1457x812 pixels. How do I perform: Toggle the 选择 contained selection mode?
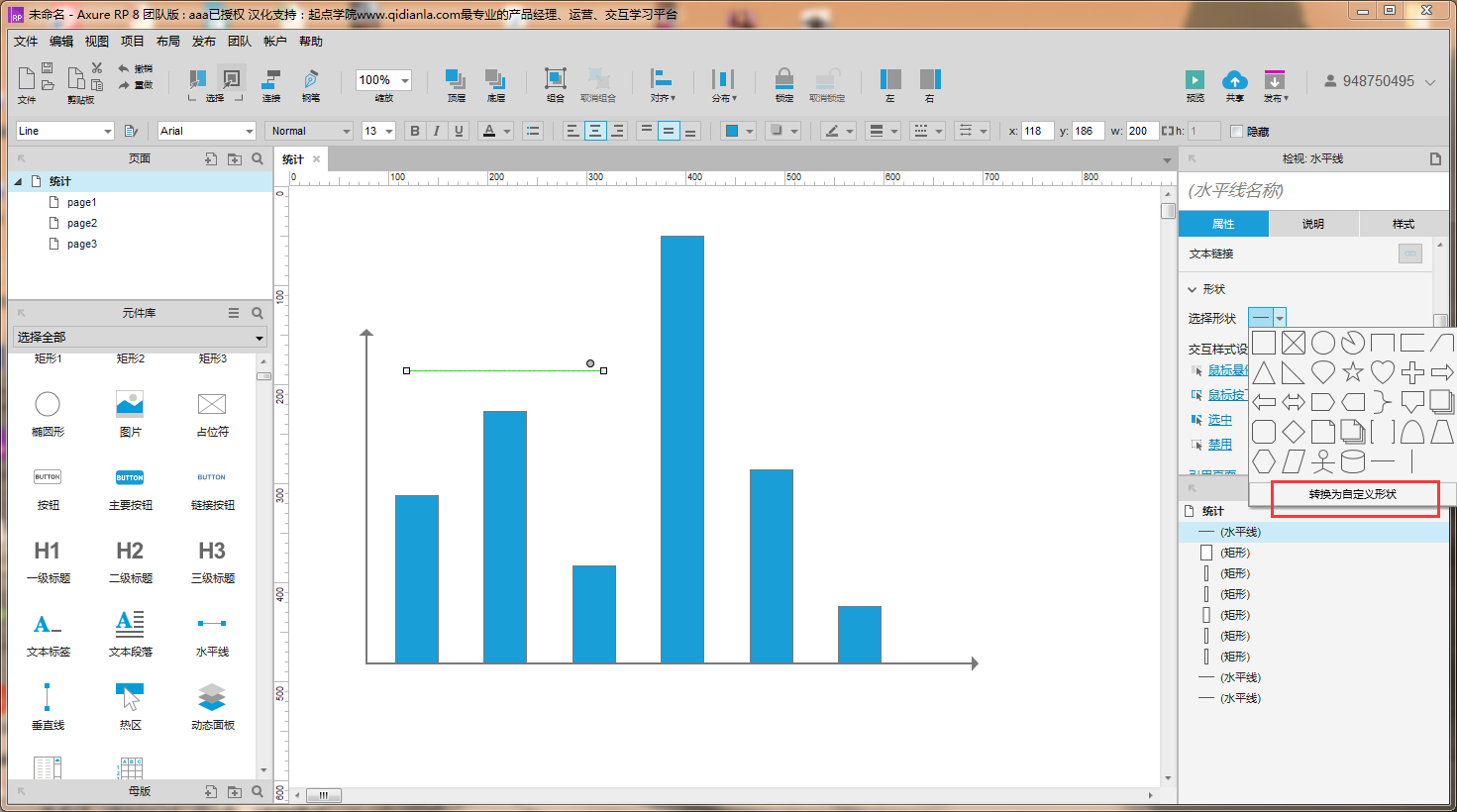pos(231,79)
